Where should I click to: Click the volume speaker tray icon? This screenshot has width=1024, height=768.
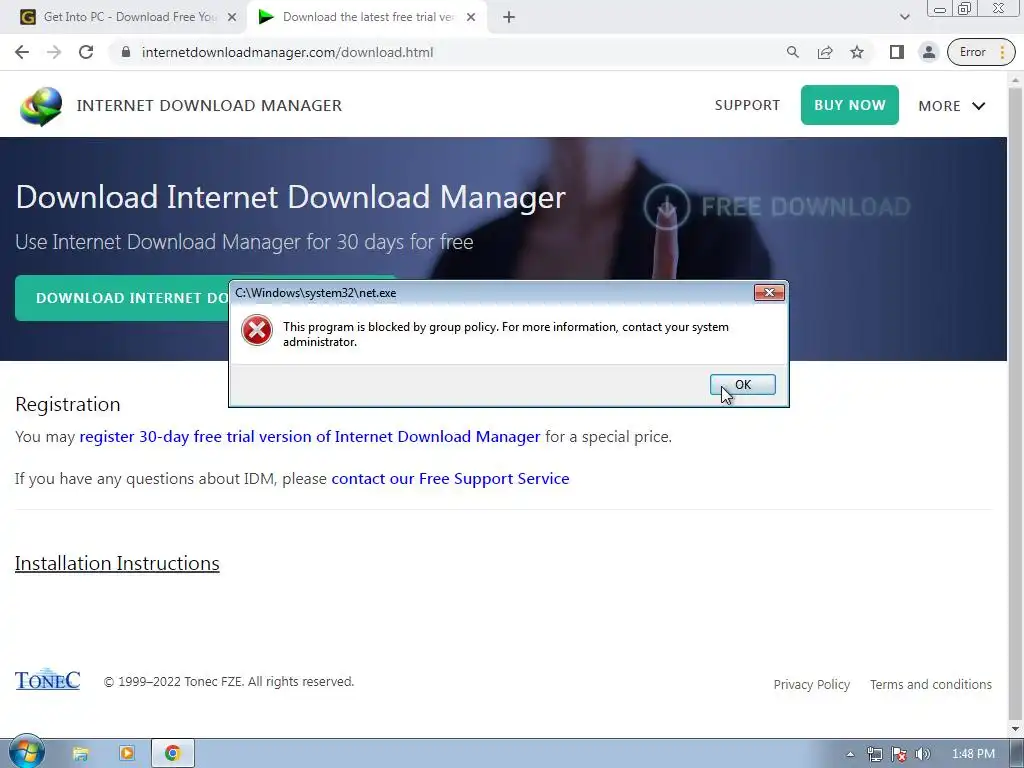[923, 754]
